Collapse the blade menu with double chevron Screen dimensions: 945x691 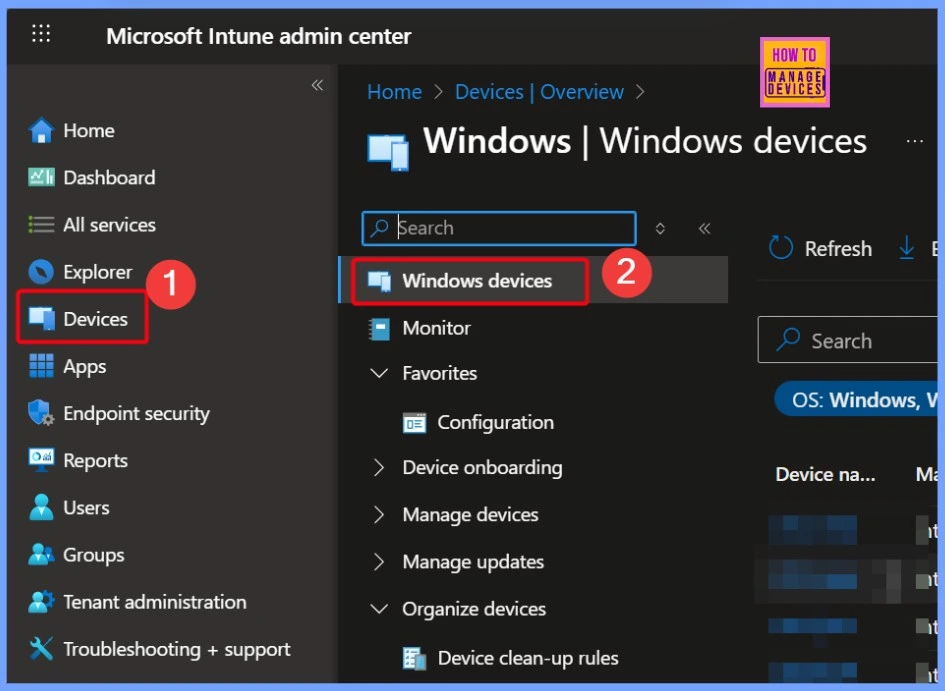click(x=705, y=228)
